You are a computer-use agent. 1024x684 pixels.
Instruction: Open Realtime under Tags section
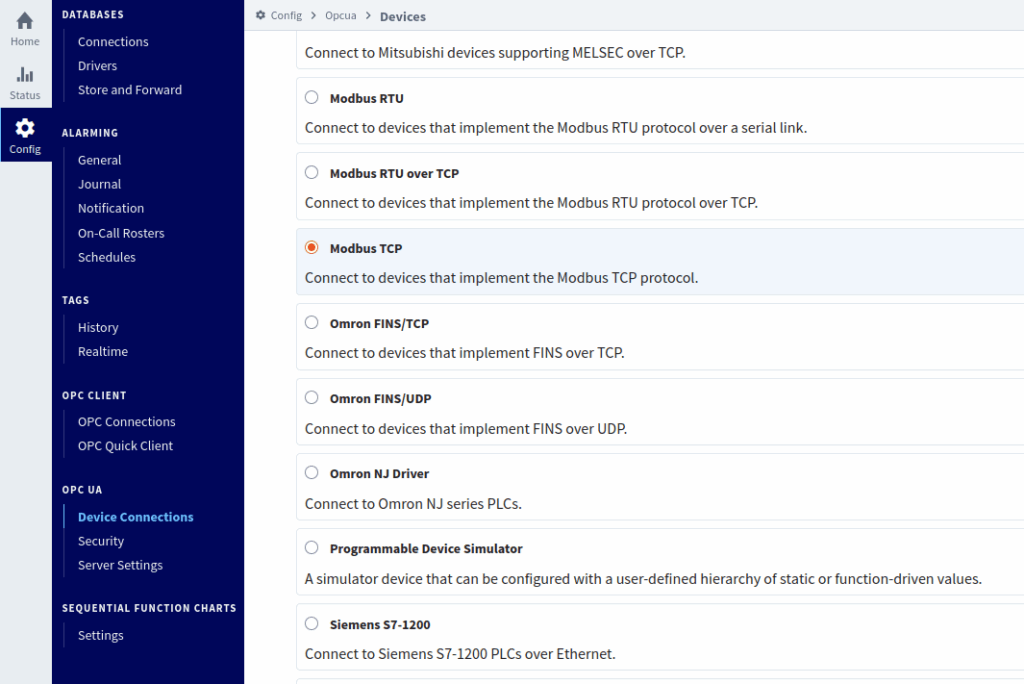click(x=103, y=352)
